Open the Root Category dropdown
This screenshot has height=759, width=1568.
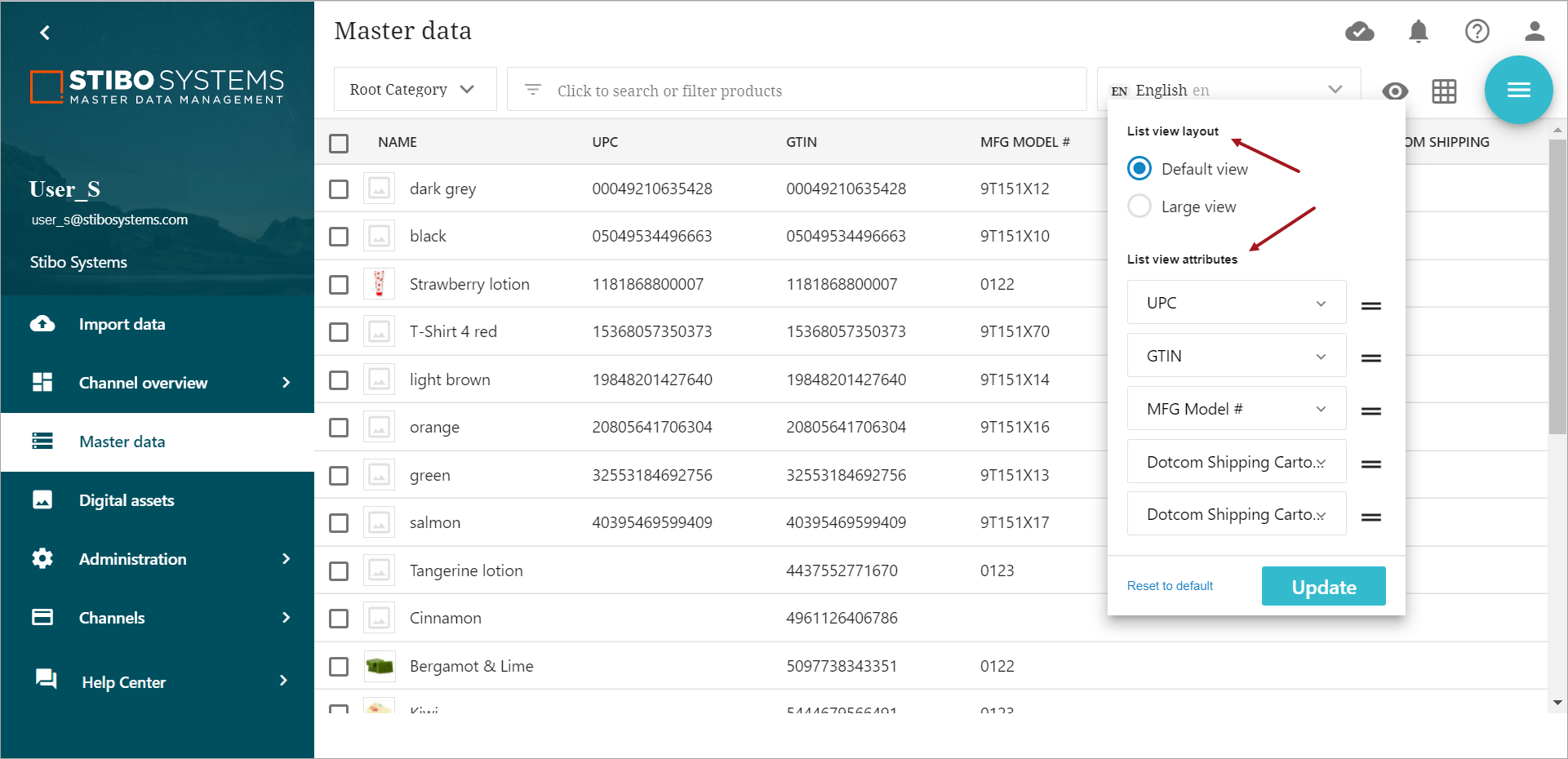pyautogui.click(x=414, y=90)
